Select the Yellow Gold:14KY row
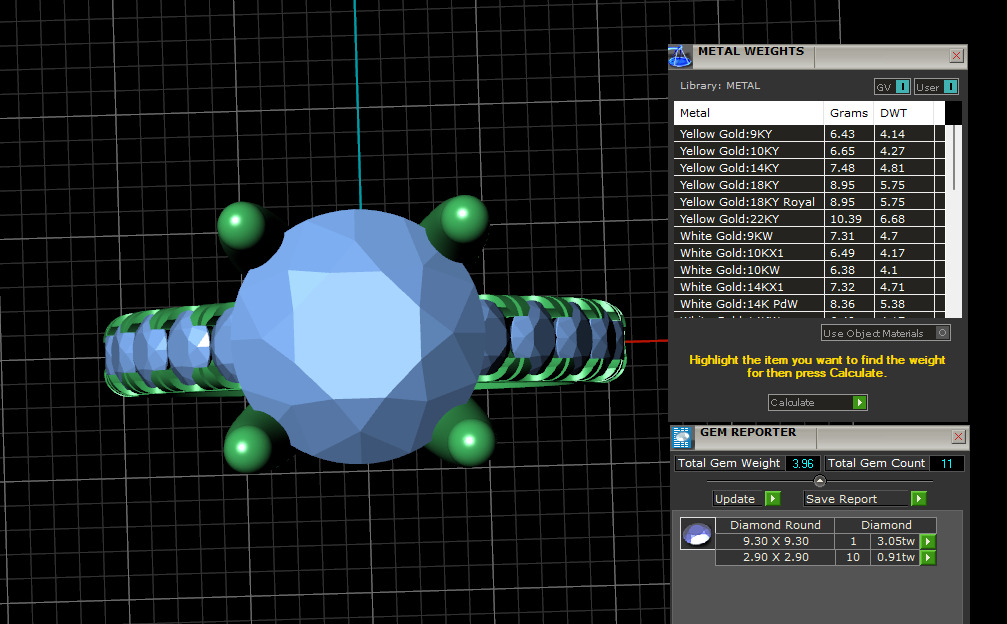 click(x=809, y=168)
